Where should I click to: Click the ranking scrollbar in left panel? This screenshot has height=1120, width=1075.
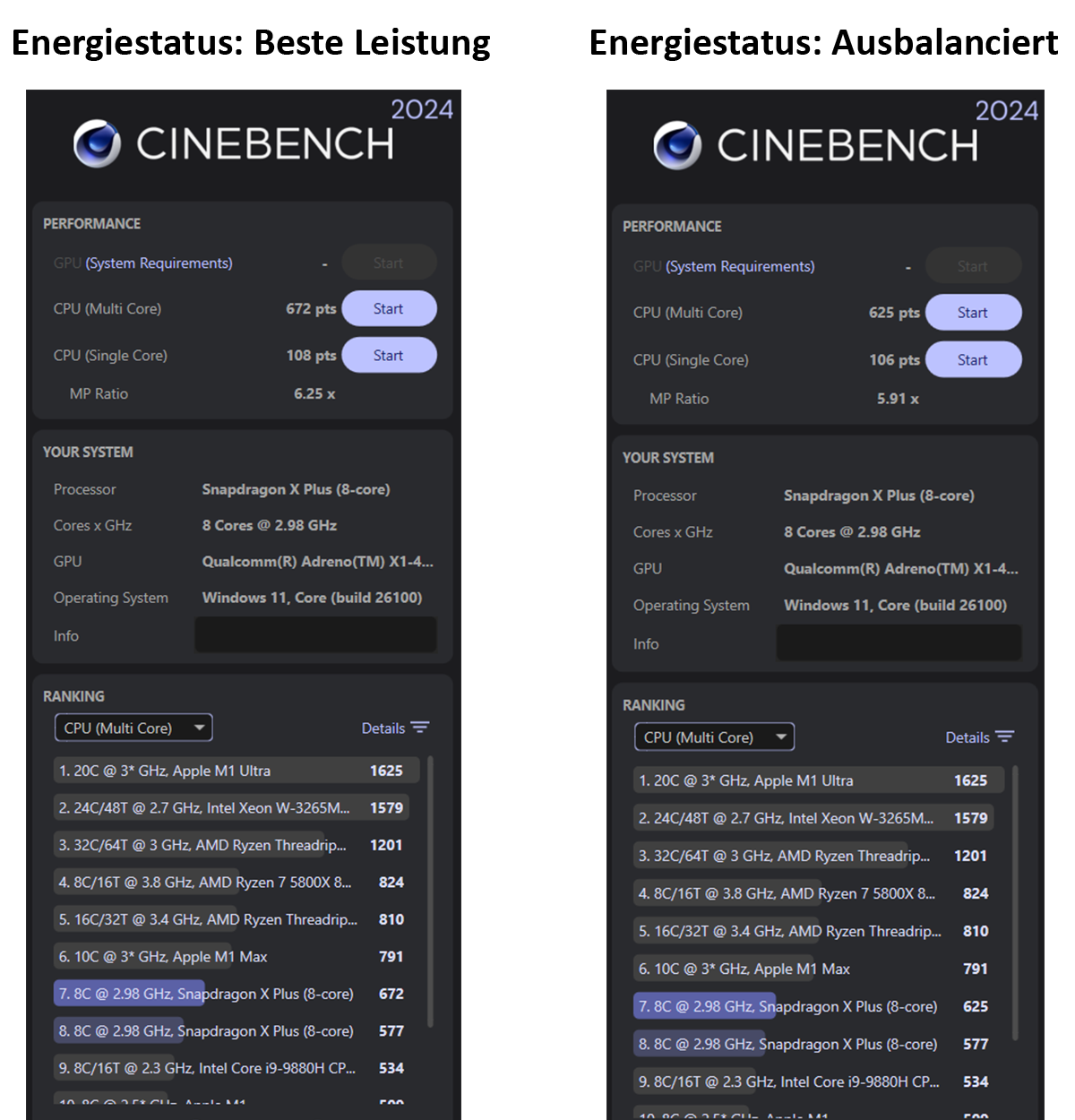tap(430, 892)
